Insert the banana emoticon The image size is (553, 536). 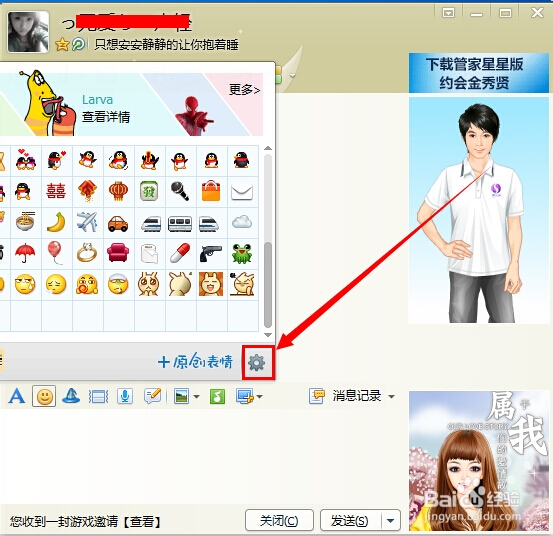[56, 222]
